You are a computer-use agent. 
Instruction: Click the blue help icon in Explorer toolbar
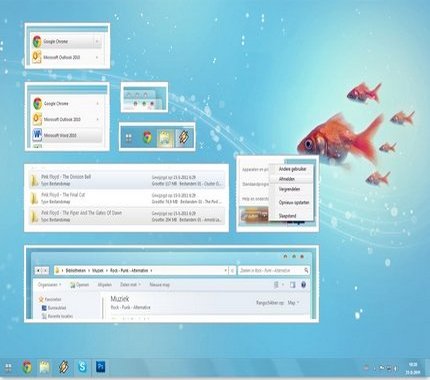[303, 285]
